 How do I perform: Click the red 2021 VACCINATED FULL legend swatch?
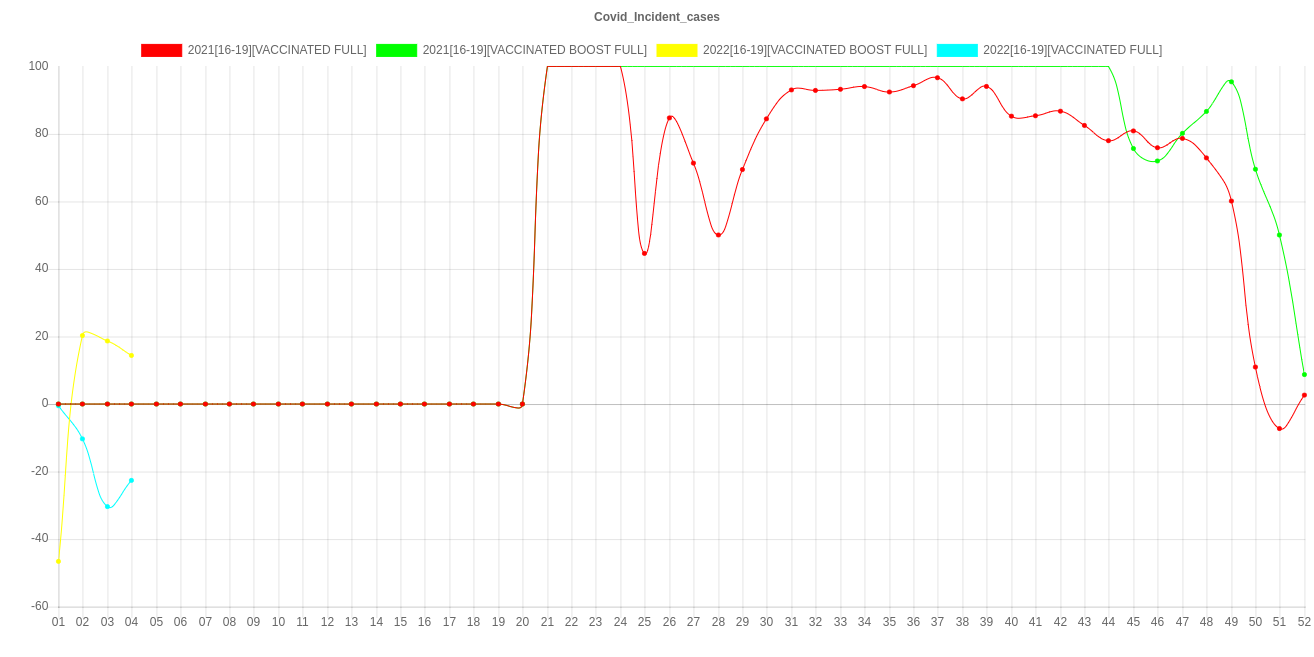tap(162, 50)
